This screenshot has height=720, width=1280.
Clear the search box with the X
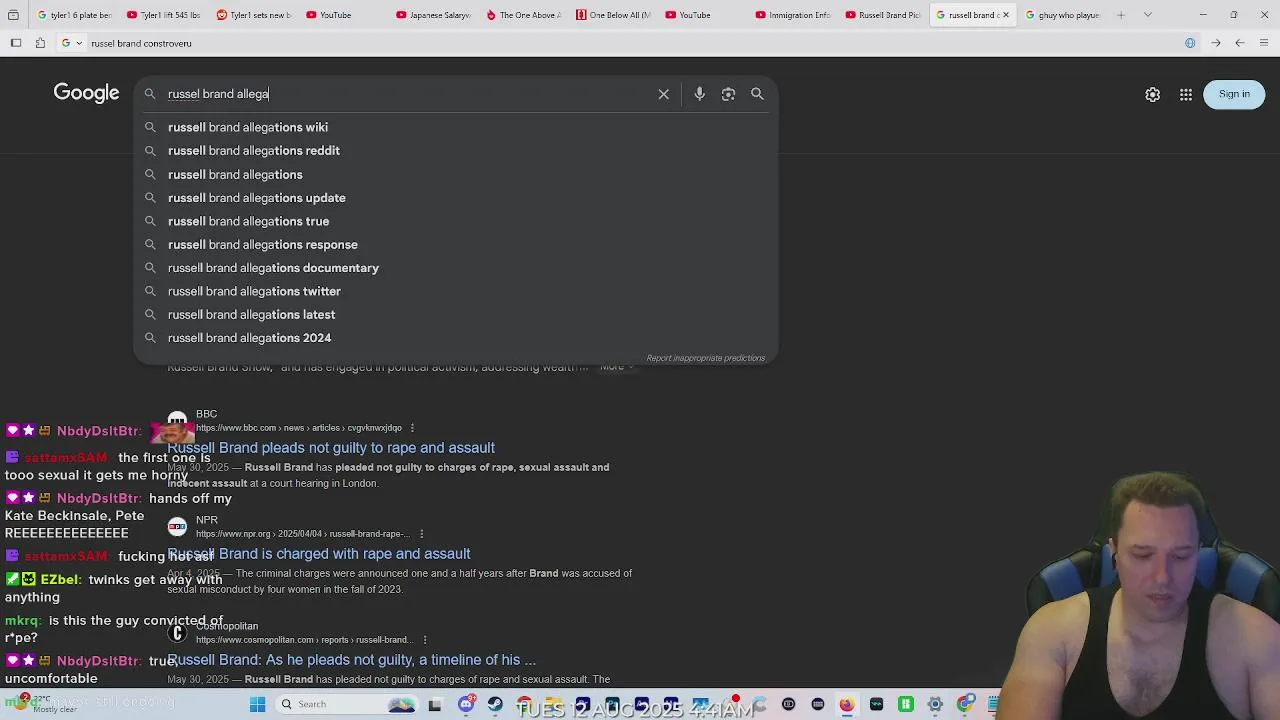tap(663, 94)
